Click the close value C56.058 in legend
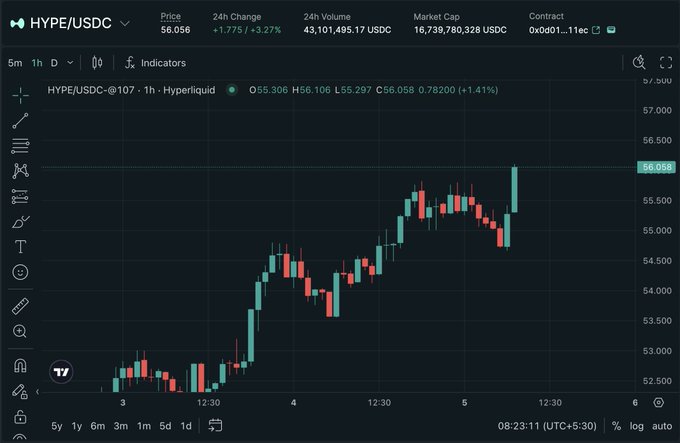 395,90
